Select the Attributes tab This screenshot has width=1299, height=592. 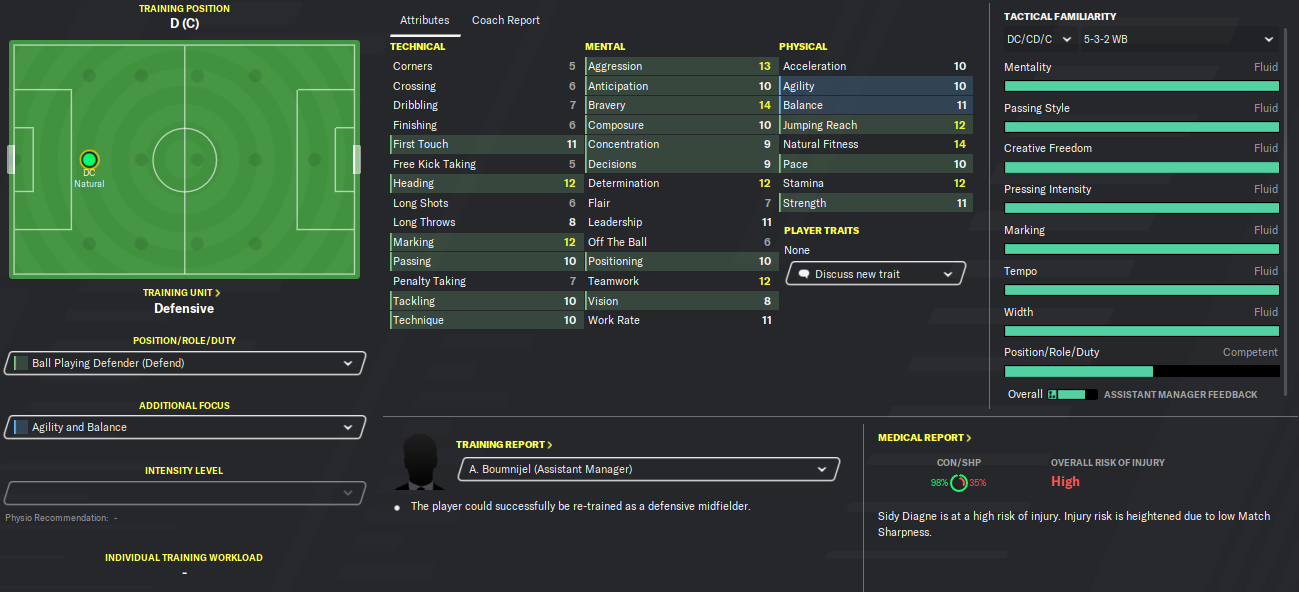click(x=425, y=20)
